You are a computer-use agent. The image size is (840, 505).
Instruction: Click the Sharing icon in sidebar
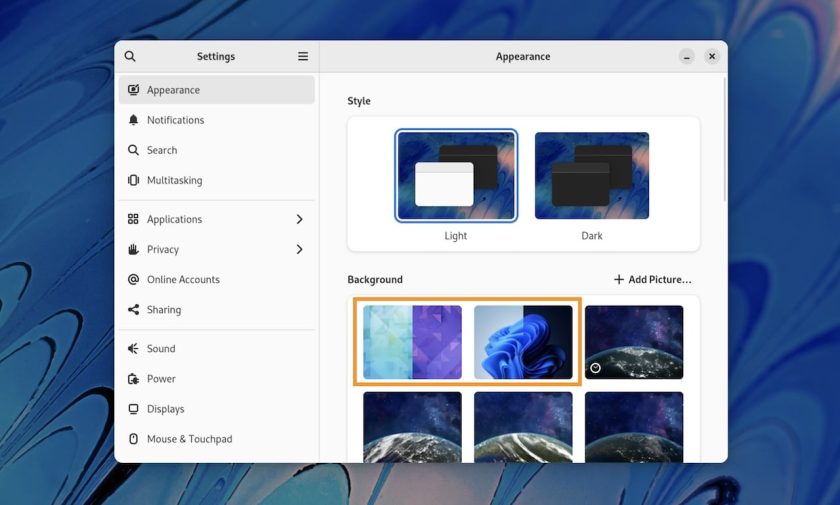click(133, 310)
